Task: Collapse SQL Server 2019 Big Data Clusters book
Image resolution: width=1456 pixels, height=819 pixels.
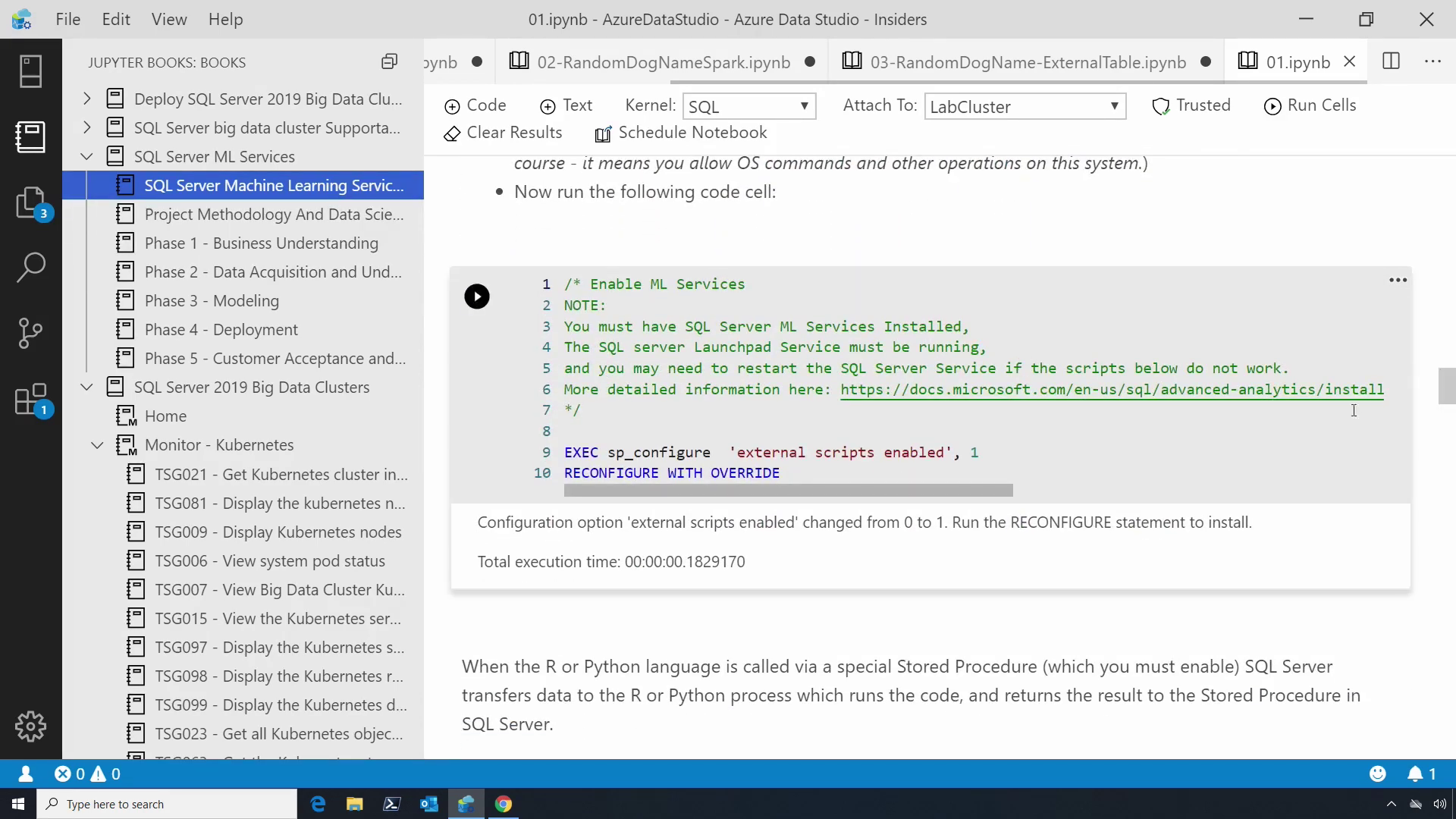Action: 86,387
